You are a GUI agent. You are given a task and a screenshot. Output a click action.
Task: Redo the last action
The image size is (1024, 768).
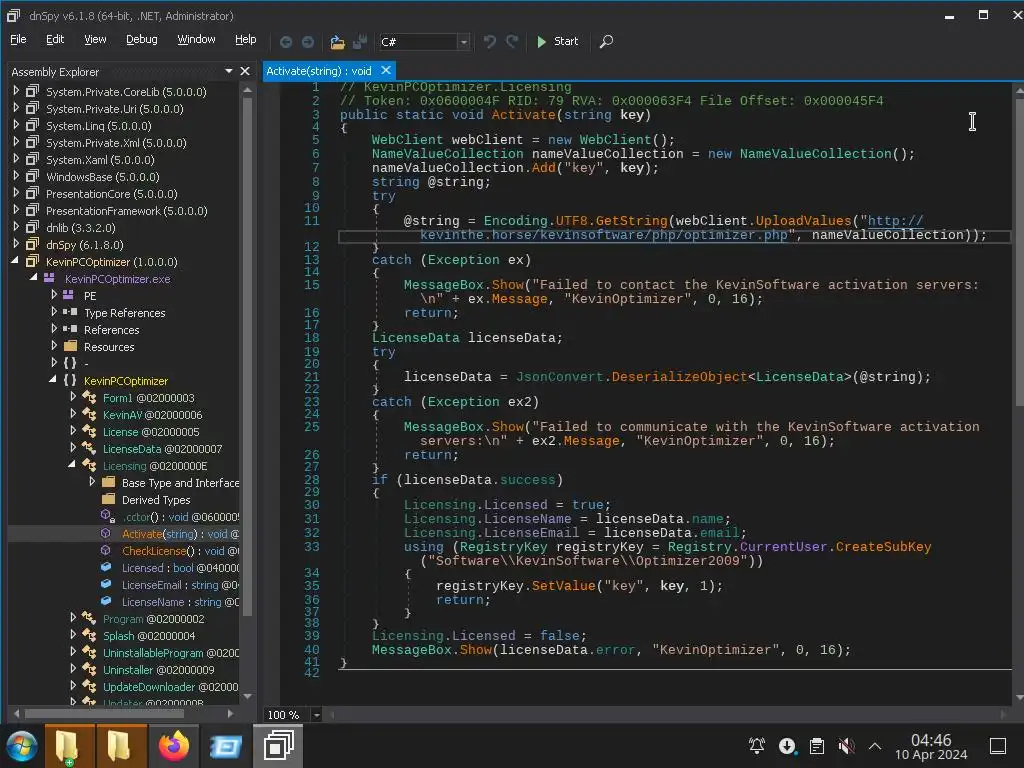click(512, 42)
